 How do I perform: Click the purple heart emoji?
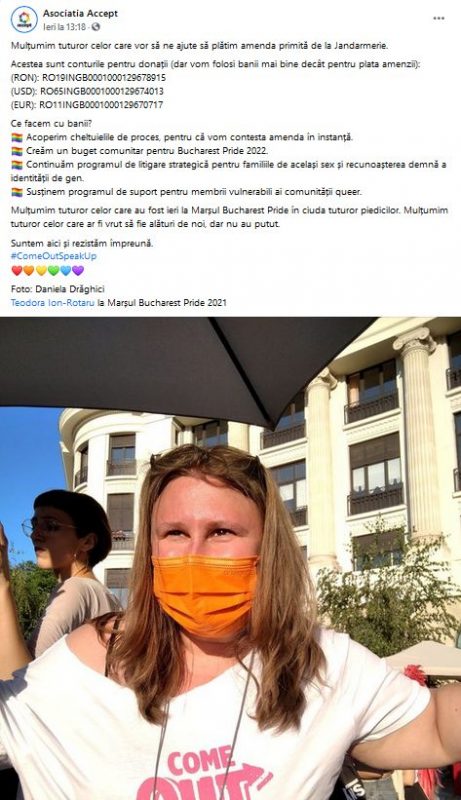click(78, 270)
